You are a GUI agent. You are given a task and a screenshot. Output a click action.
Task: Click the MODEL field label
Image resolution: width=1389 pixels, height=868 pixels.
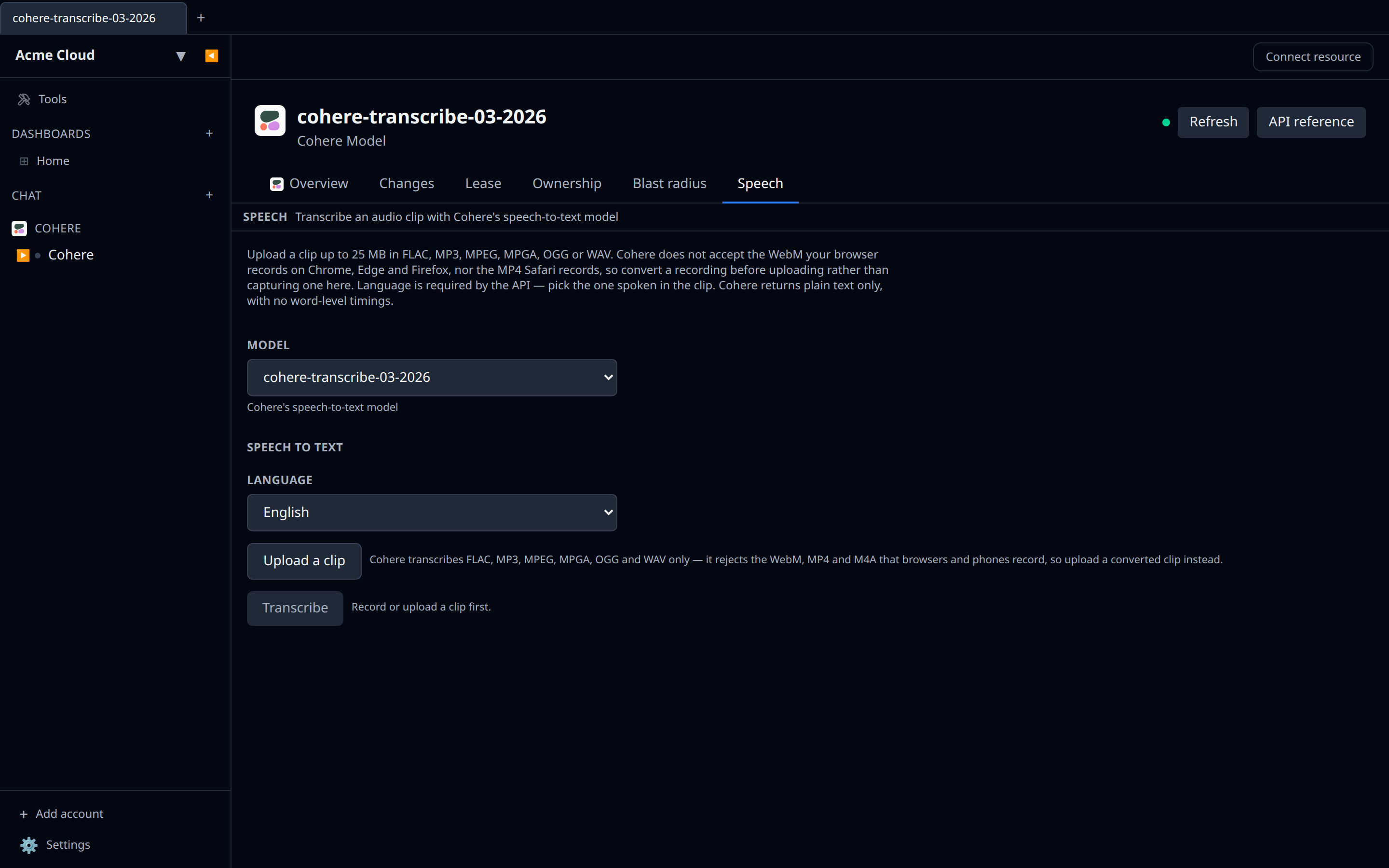(x=268, y=345)
